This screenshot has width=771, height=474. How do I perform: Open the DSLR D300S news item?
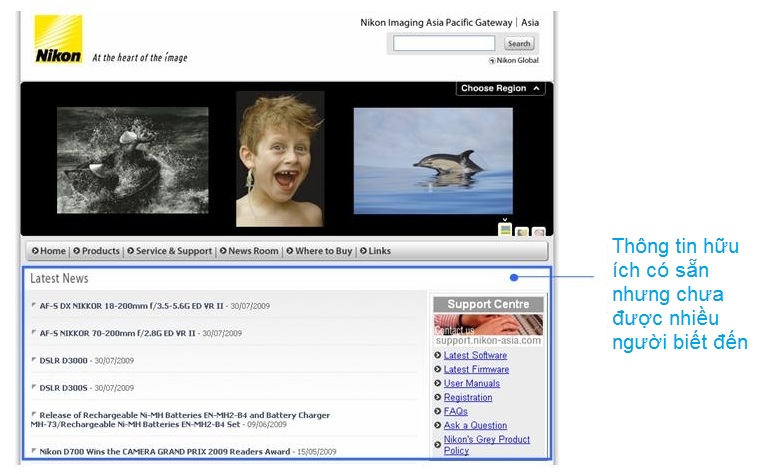[63, 388]
